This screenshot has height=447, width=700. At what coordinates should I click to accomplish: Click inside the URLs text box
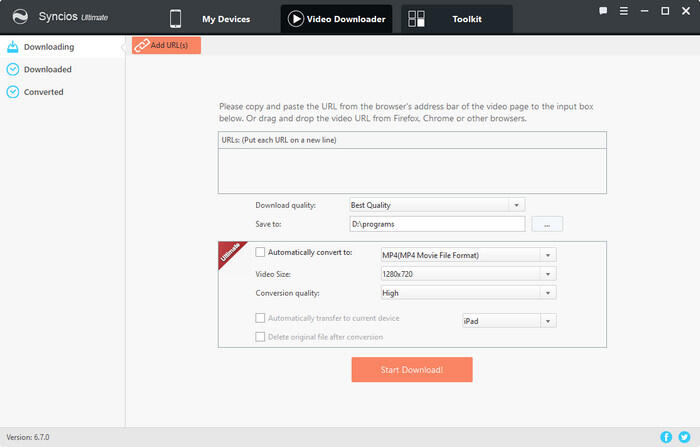tap(412, 169)
